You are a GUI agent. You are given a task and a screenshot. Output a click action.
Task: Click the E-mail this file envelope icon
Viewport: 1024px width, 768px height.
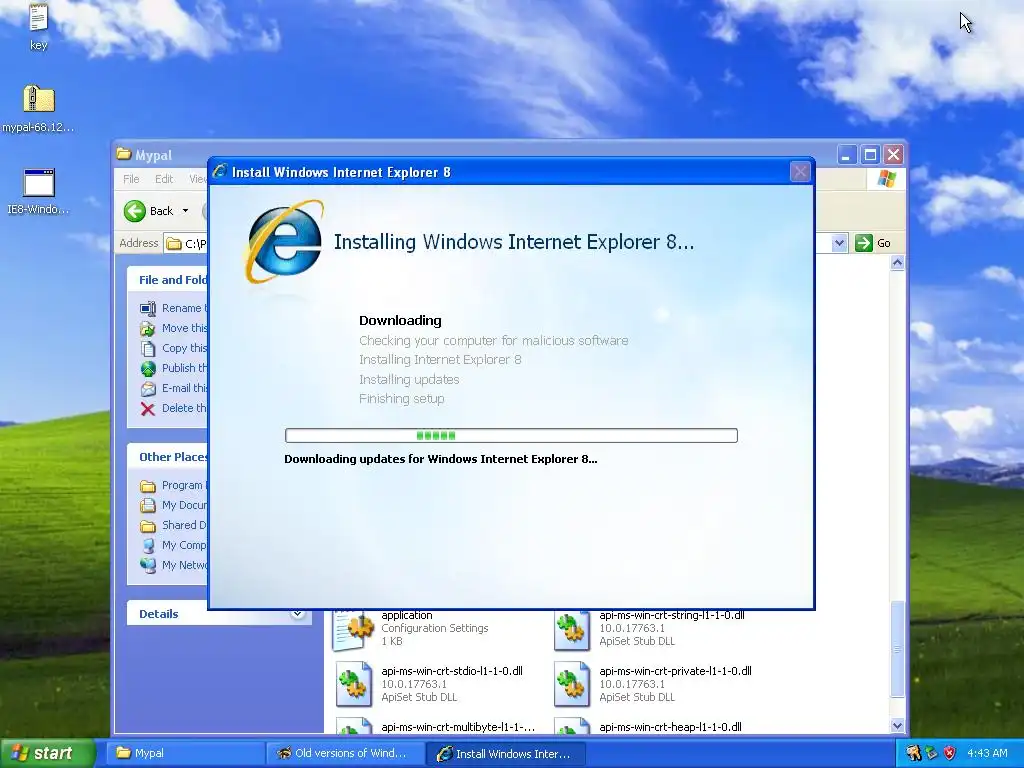click(x=148, y=389)
